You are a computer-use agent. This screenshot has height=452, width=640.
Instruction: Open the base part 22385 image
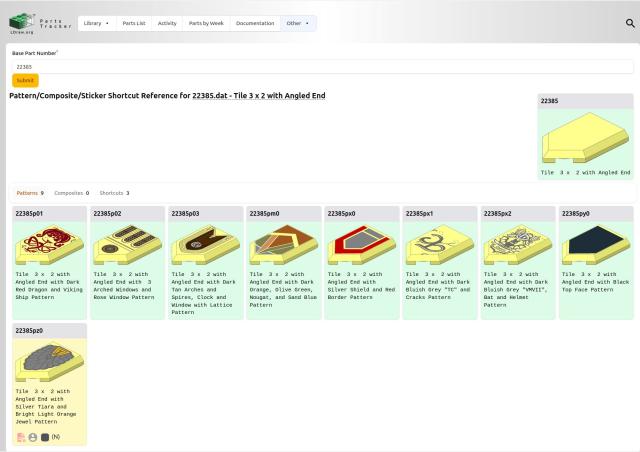585,138
